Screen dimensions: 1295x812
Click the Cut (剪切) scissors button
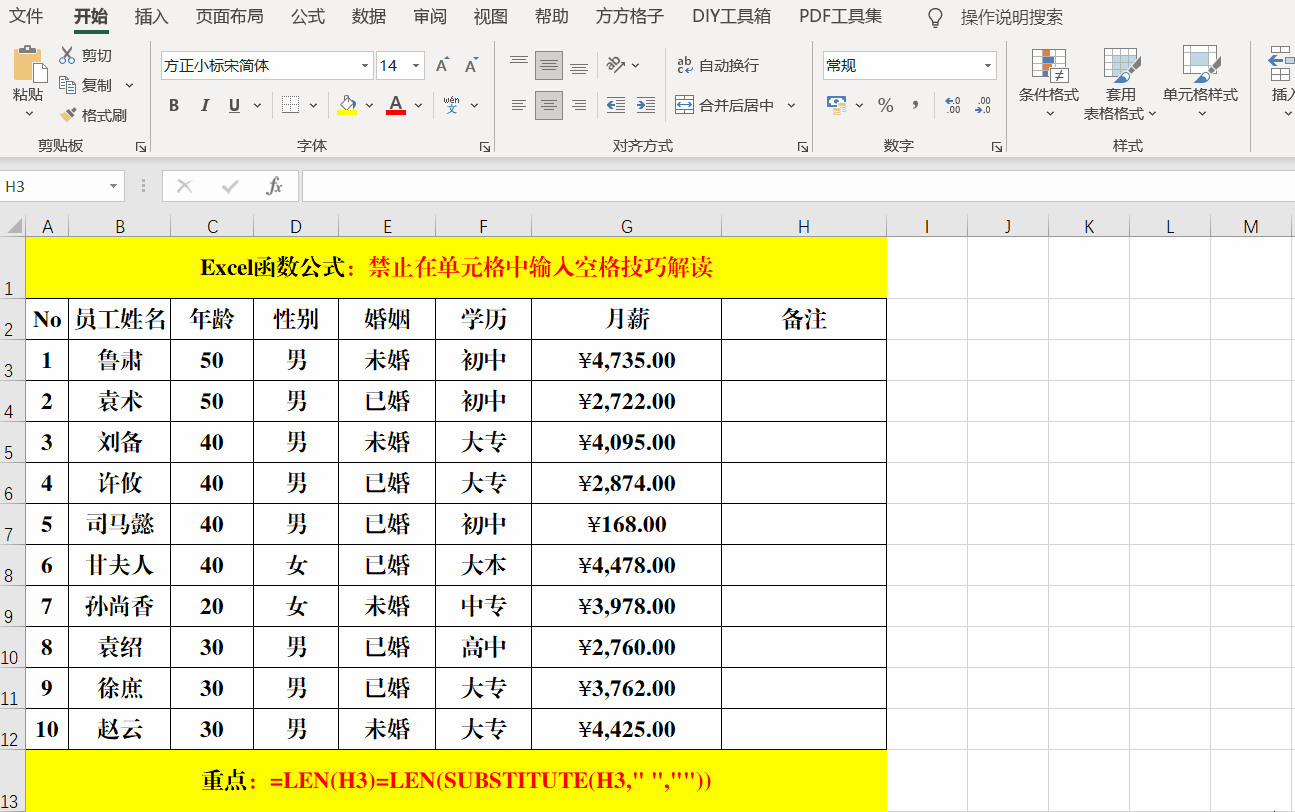(x=86, y=56)
